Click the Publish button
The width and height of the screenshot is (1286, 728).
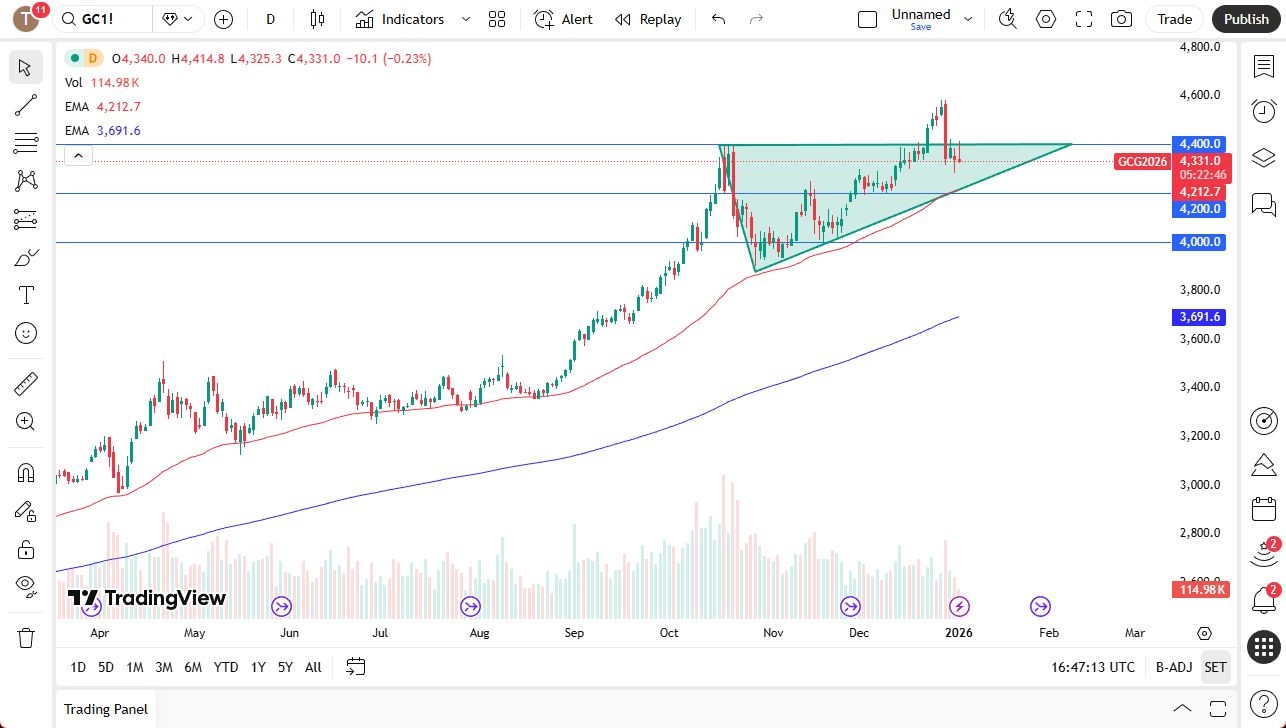click(1246, 19)
